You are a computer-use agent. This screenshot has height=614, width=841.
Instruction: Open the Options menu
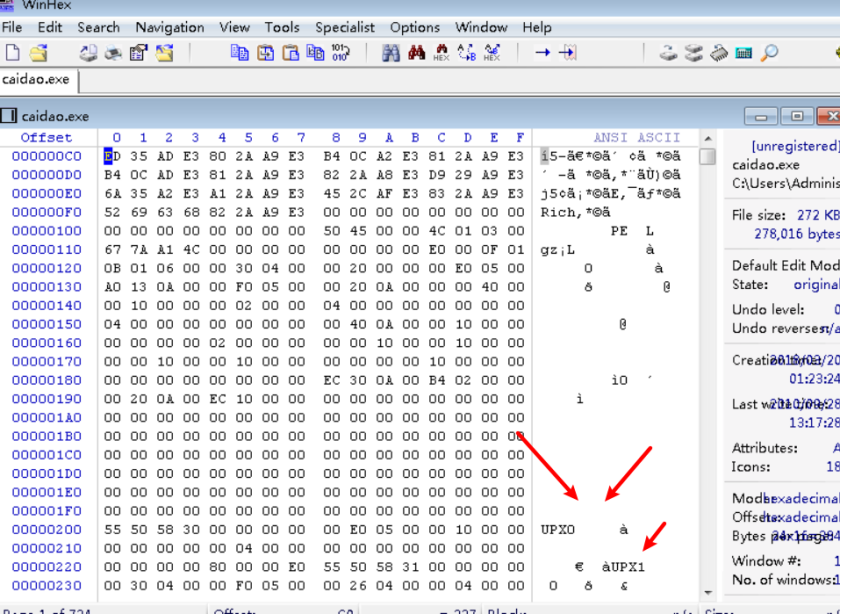415,27
